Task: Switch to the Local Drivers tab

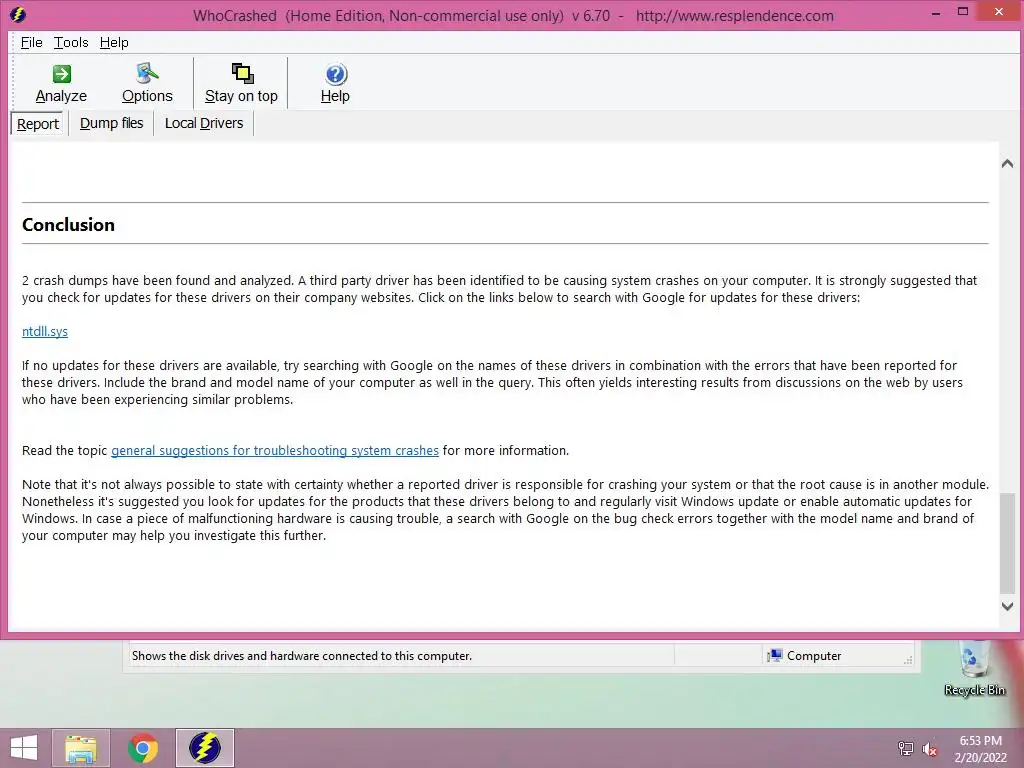Action: tap(204, 123)
